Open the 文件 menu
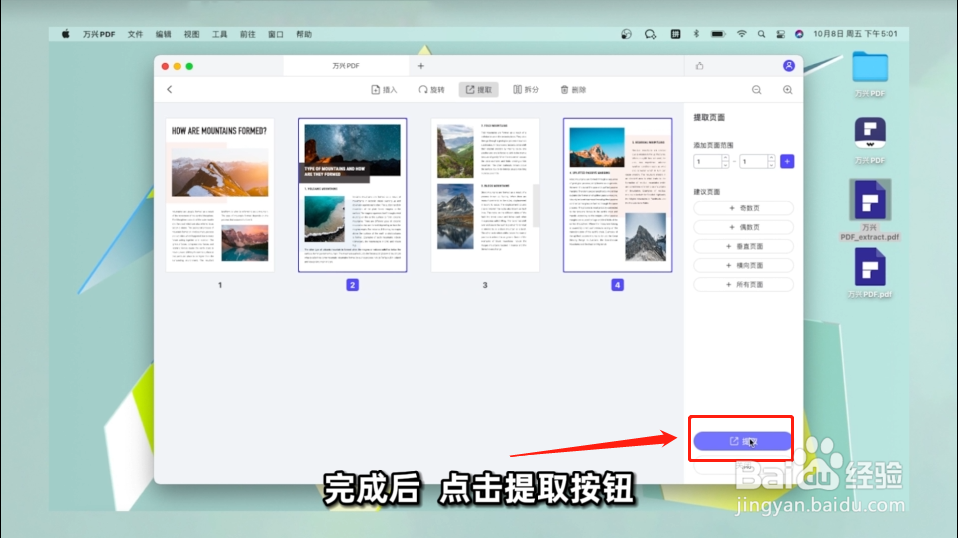The image size is (958, 538). 135,34
